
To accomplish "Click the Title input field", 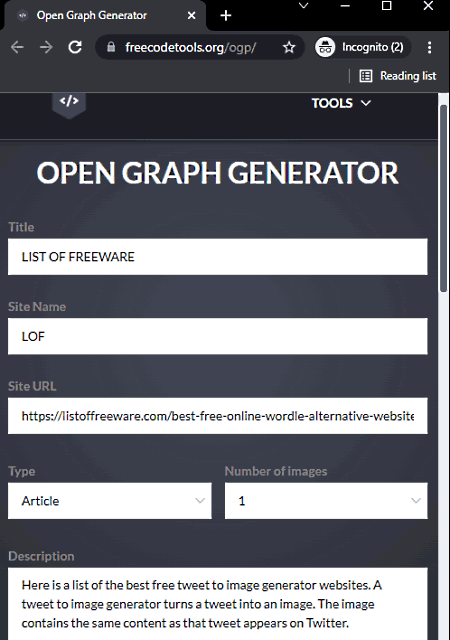I will coord(218,257).
